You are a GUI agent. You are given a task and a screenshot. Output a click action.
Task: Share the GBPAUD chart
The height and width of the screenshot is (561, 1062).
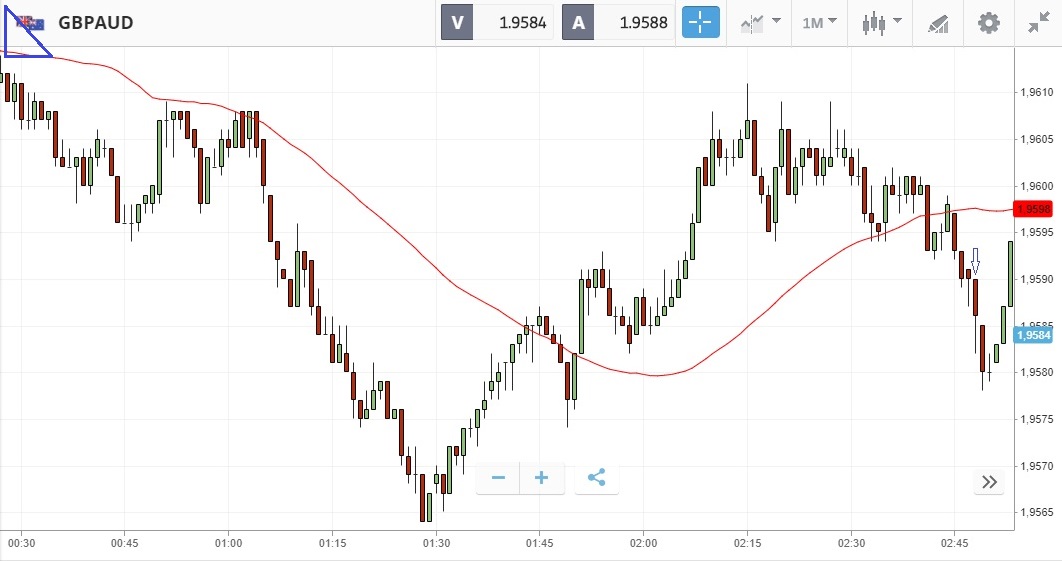tap(597, 478)
